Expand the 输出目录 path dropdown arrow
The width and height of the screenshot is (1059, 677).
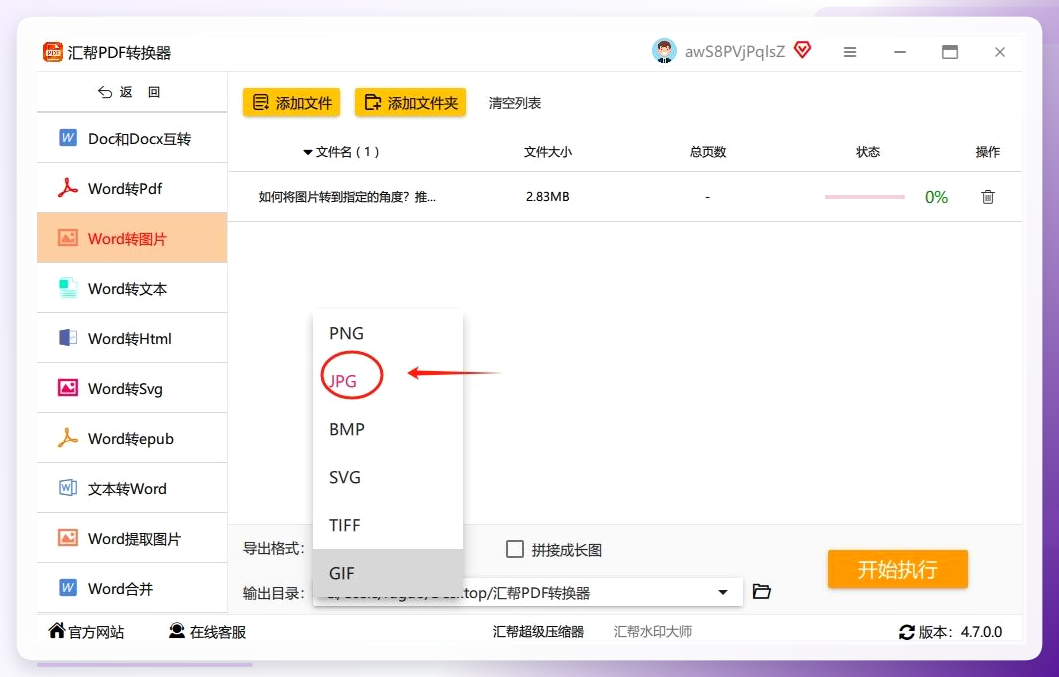click(x=723, y=593)
